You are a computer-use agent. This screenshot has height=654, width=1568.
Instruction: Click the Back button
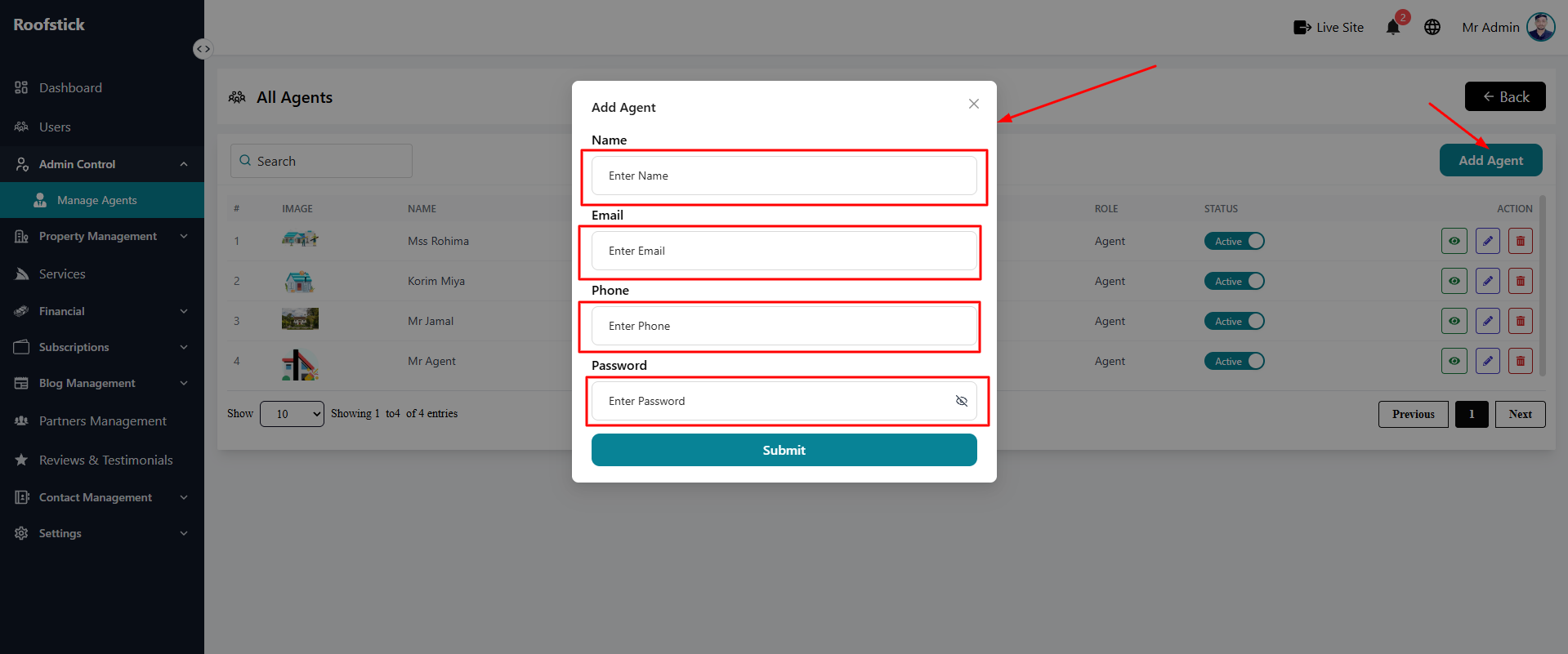point(1505,96)
